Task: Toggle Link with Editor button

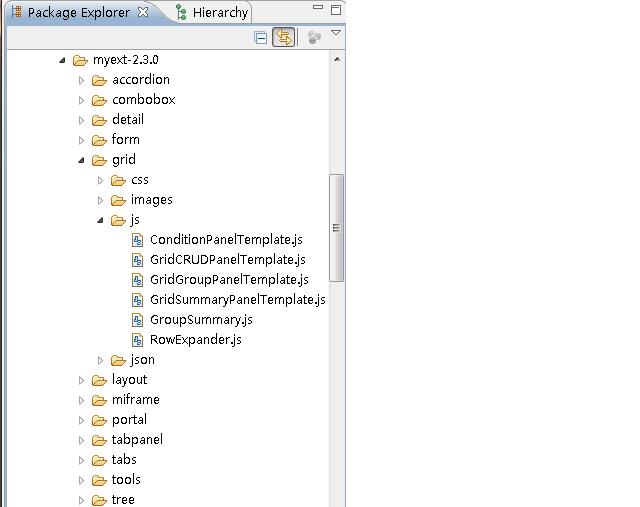Action: pyautogui.click(x=284, y=37)
